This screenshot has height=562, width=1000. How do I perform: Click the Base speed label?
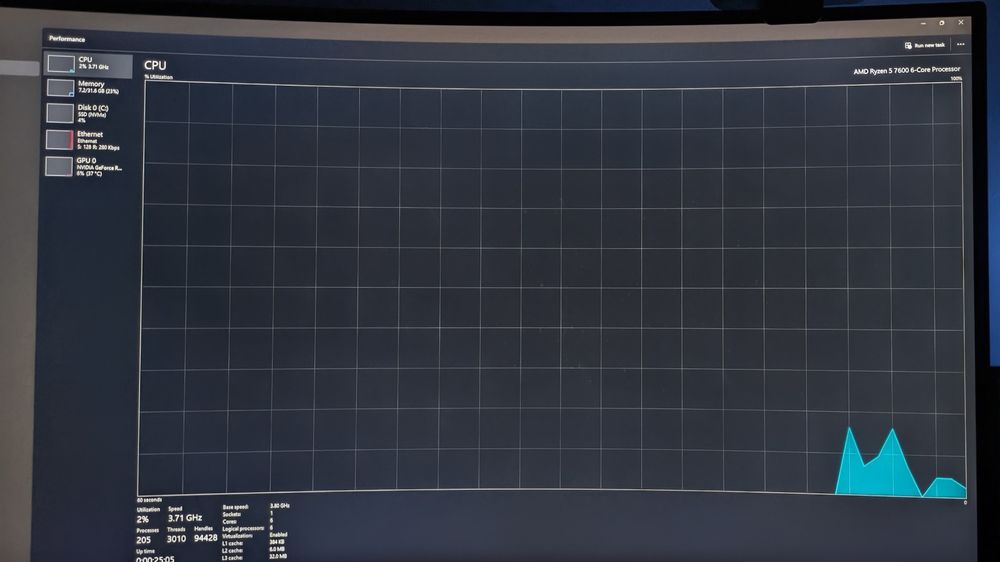(x=235, y=507)
